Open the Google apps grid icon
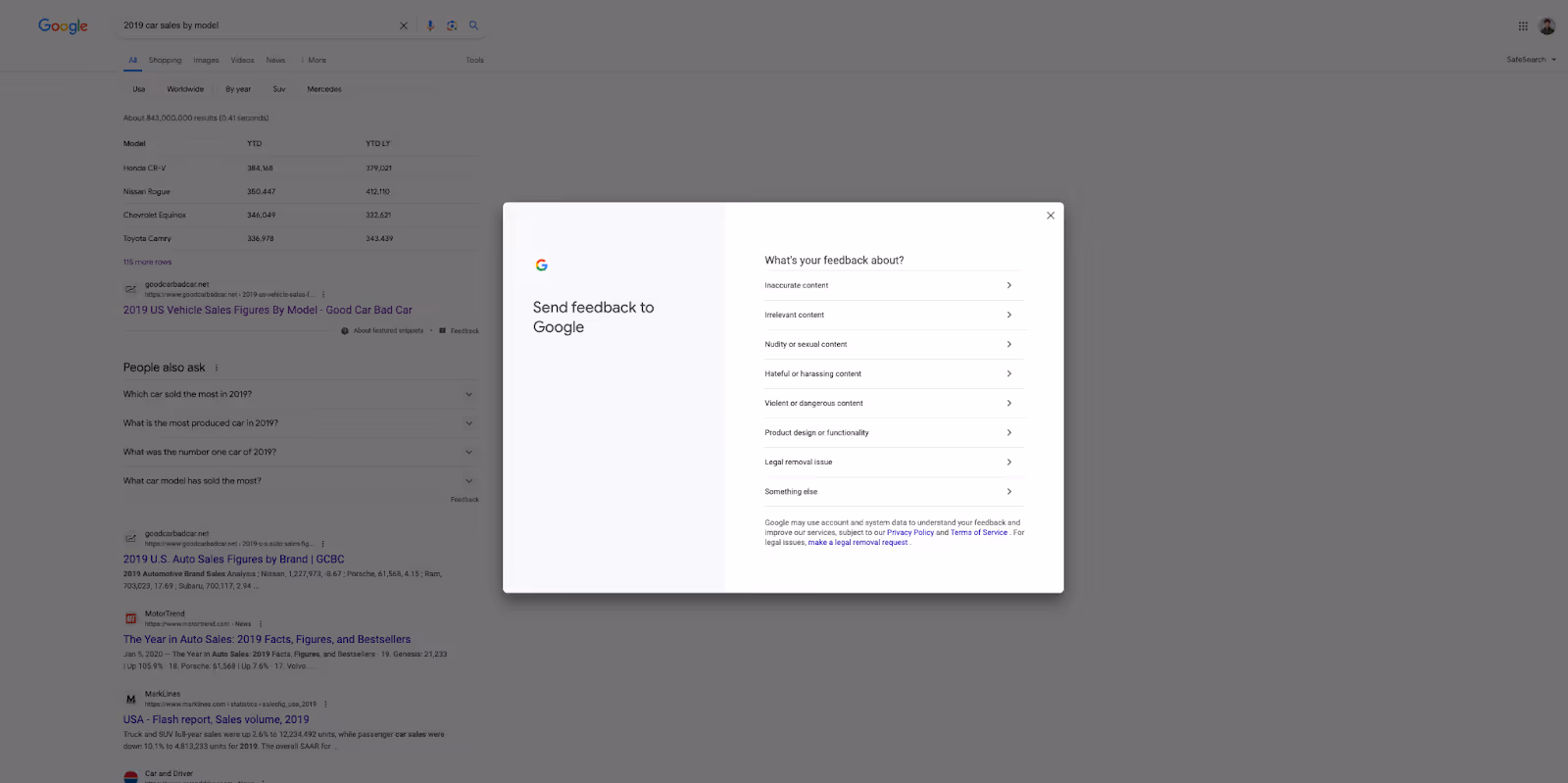This screenshot has height=783, width=1568. pos(1523,26)
